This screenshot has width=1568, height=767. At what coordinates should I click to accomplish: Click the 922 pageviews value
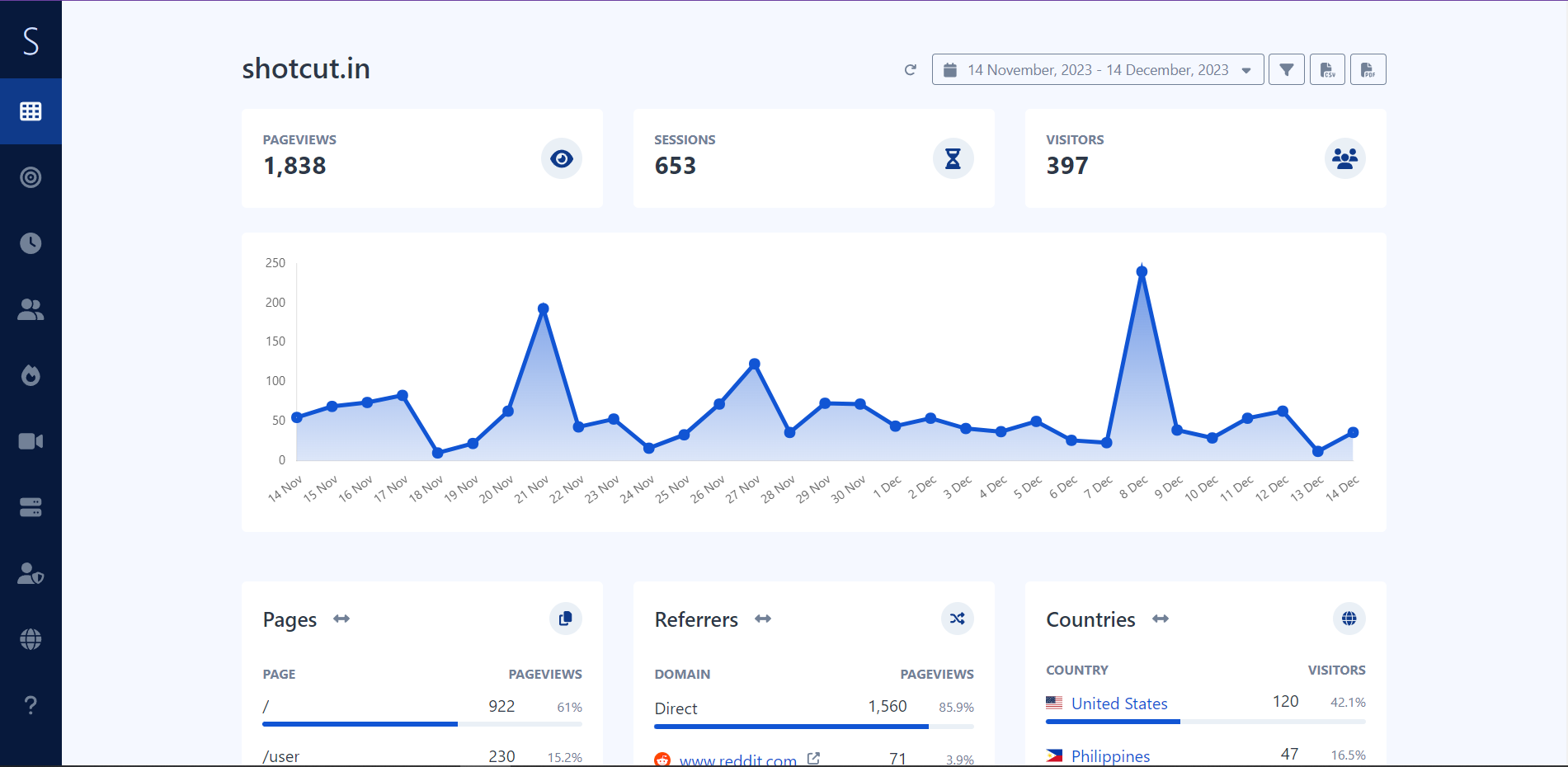coord(501,707)
